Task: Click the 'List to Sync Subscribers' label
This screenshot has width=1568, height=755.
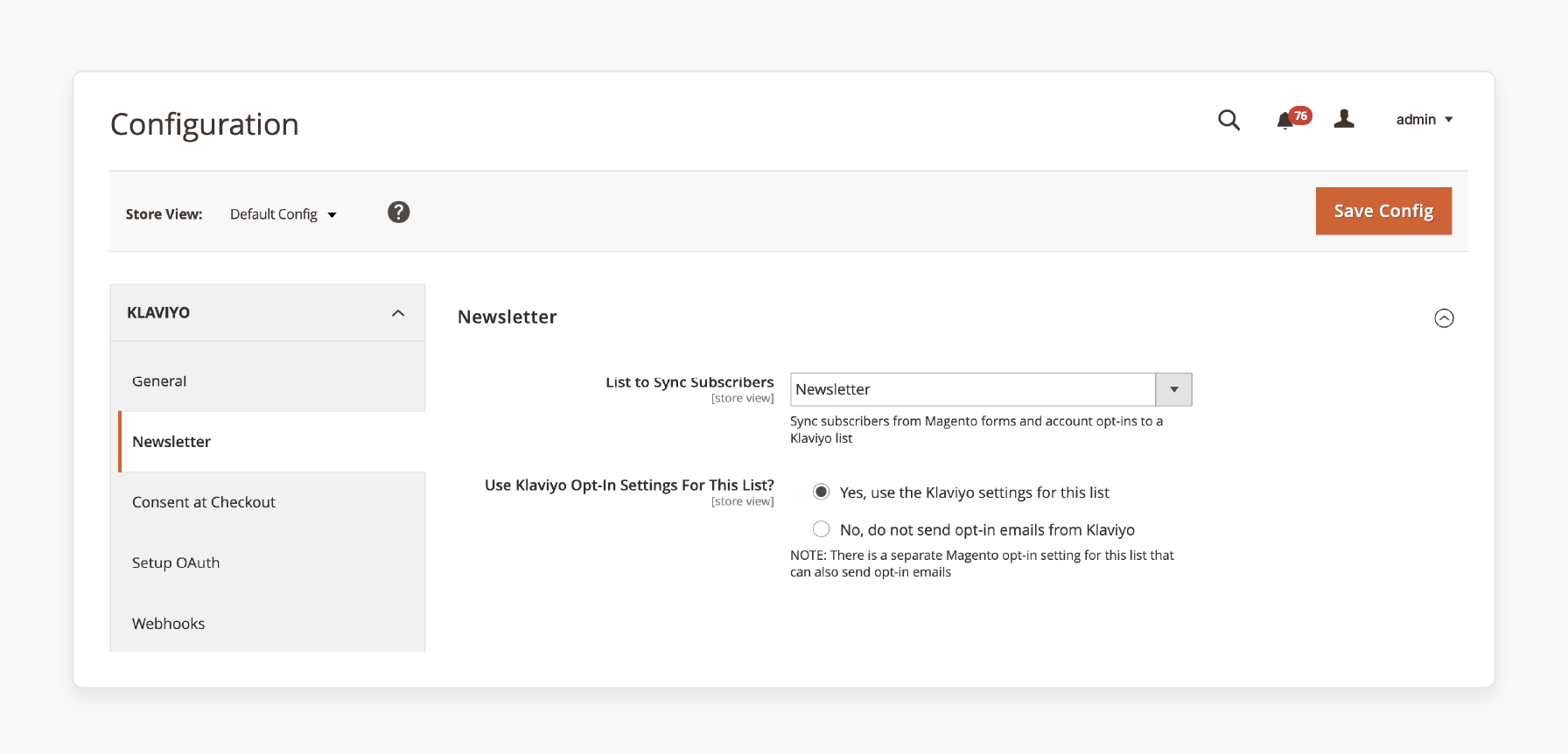Action: tap(689, 382)
